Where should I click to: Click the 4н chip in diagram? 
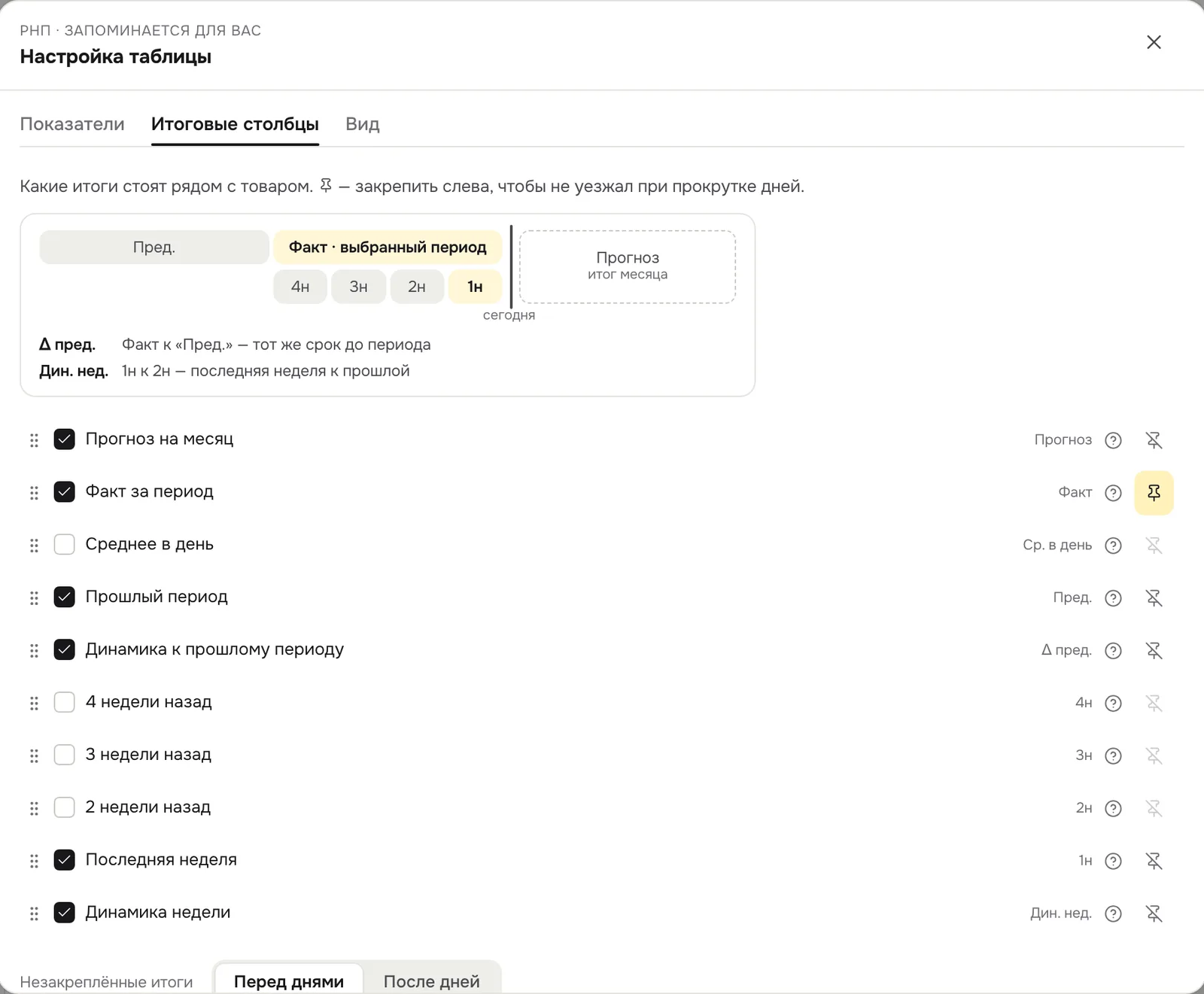click(x=300, y=287)
